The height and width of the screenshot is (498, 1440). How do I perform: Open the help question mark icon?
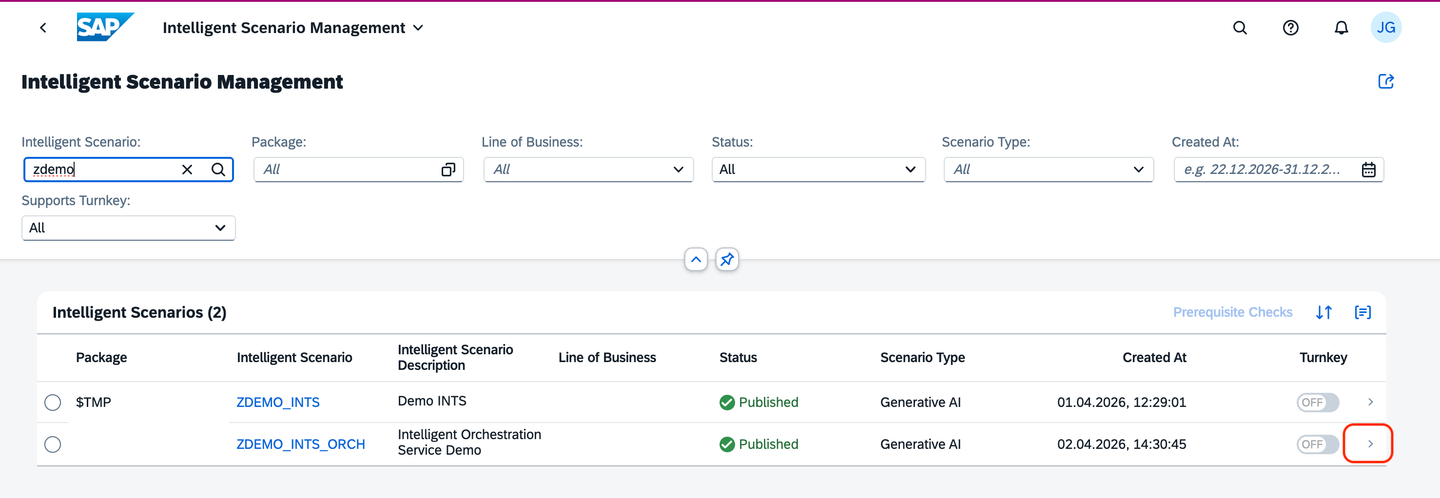click(x=1291, y=28)
